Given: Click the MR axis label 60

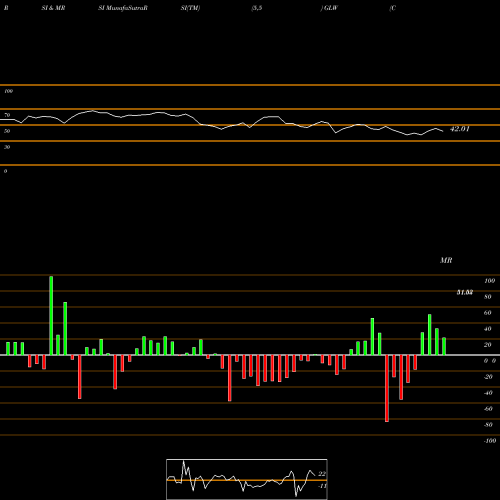Looking at the screenshot, I should (x=488, y=313).
